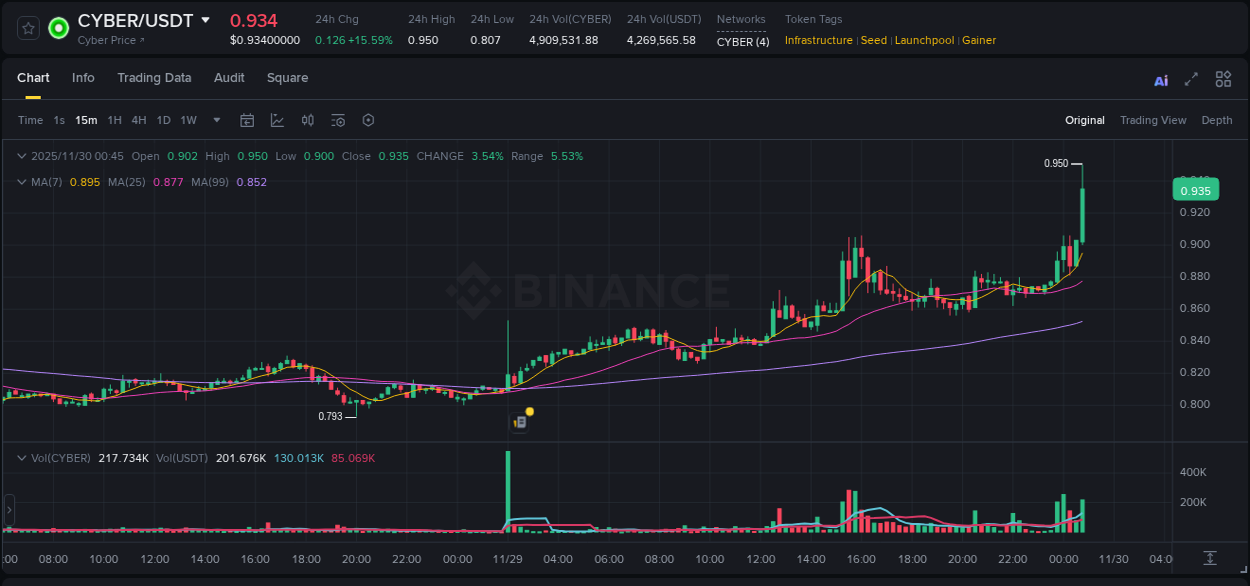Open the Launchpool token tag

[924, 40]
